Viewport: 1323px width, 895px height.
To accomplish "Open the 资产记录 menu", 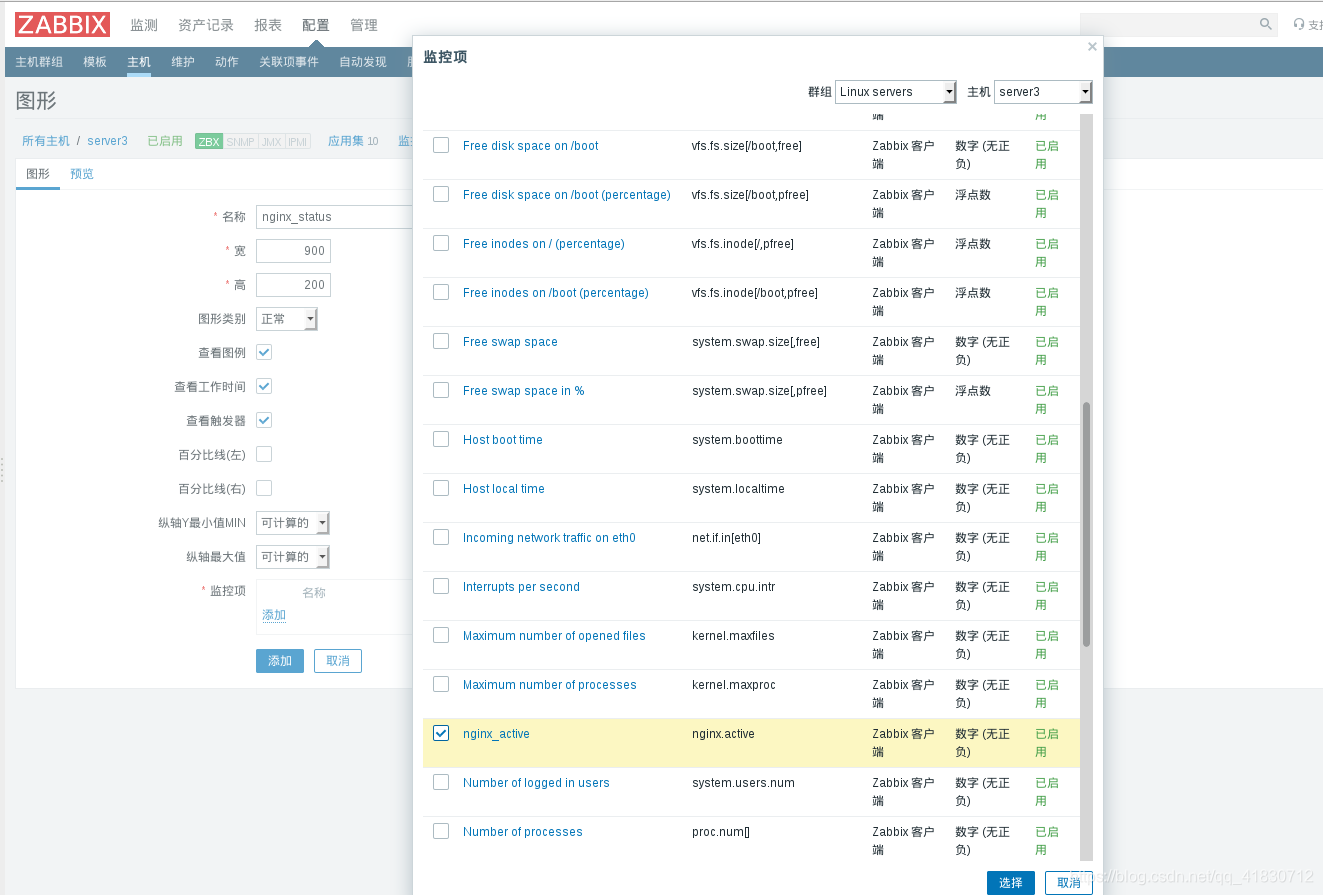I will pyautogui.click(x=206, y=25).
